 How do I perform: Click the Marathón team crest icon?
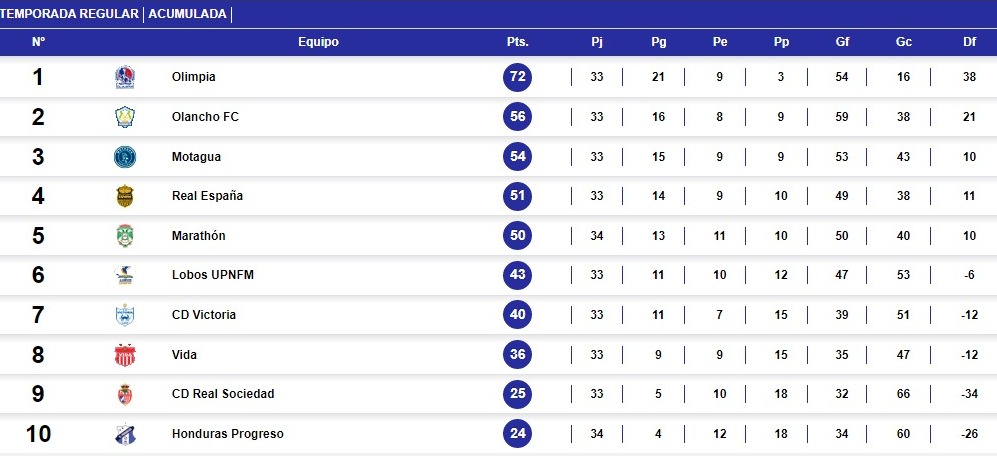pos(124,236)
